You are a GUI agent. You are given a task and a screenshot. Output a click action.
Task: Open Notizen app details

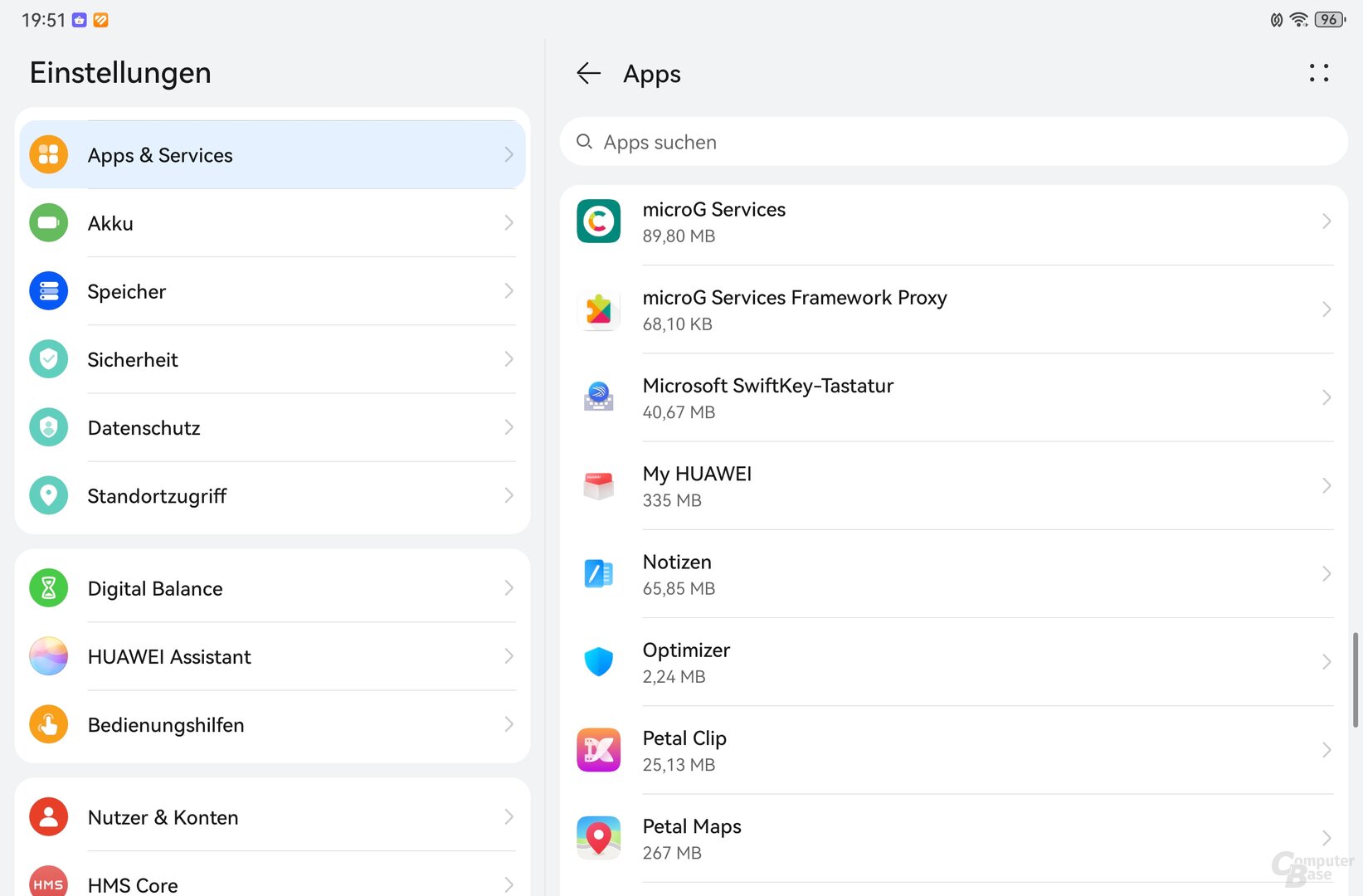[954, 573]
